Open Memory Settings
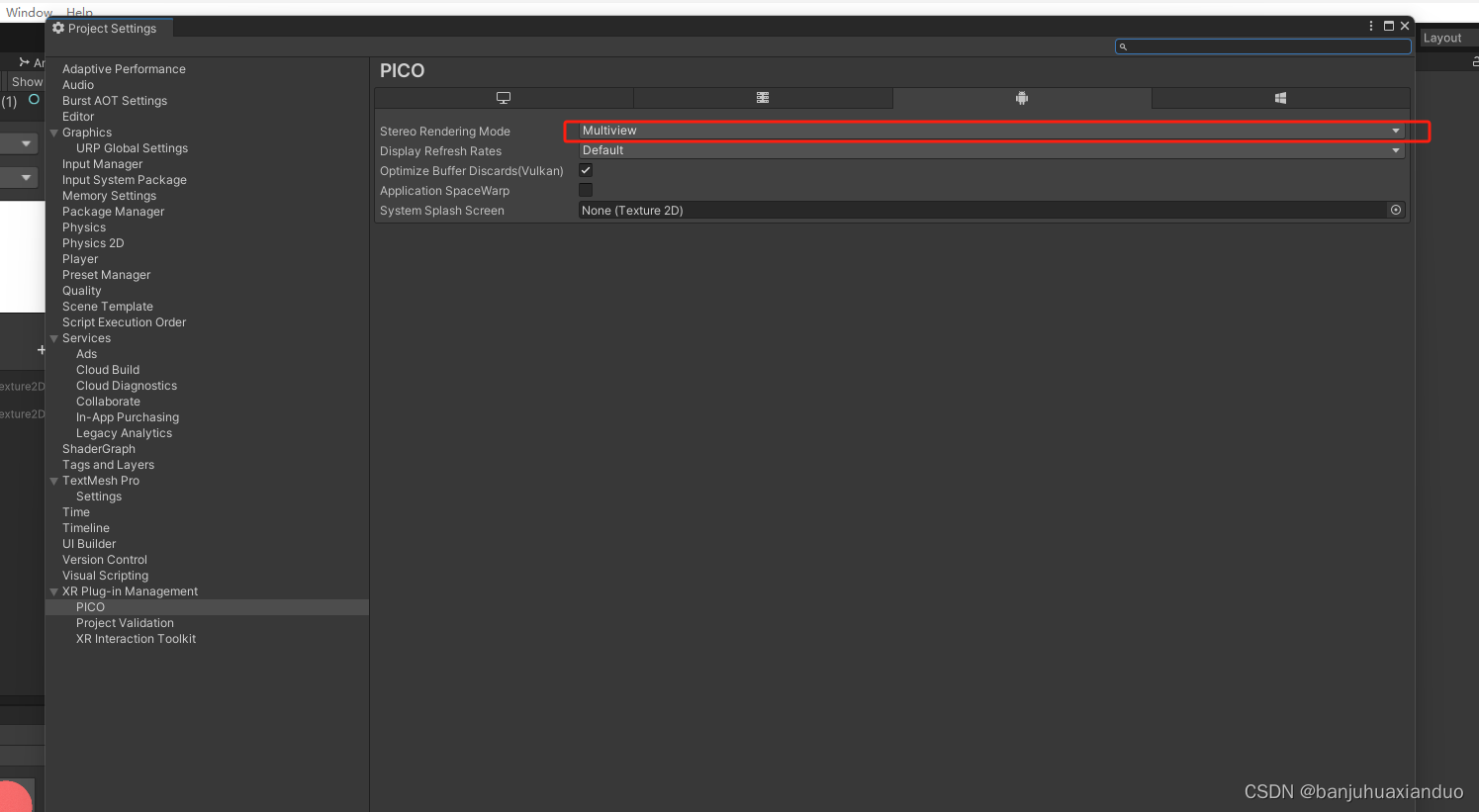 click(109, 196)
